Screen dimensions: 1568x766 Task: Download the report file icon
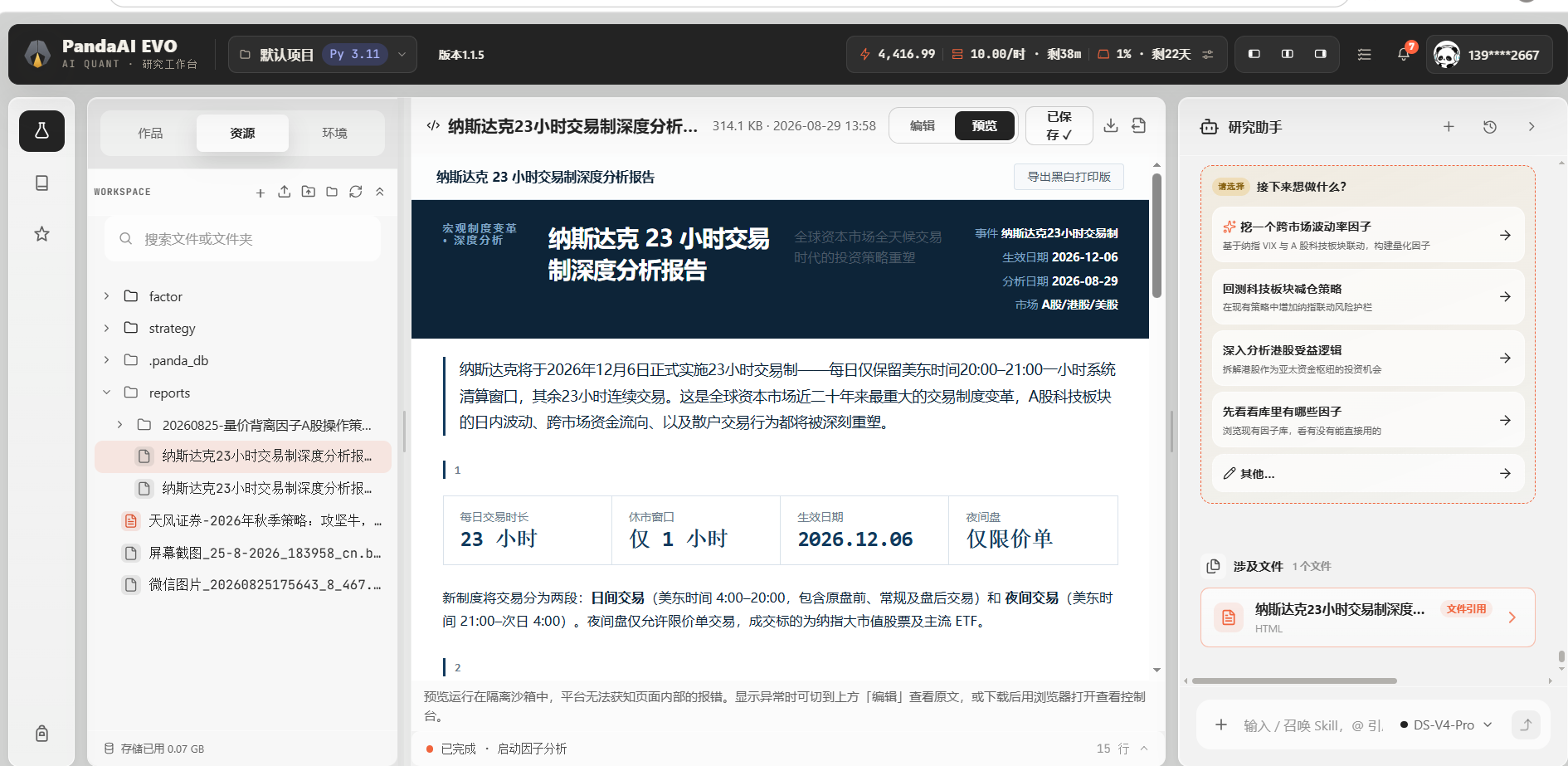pos(1111,125)
